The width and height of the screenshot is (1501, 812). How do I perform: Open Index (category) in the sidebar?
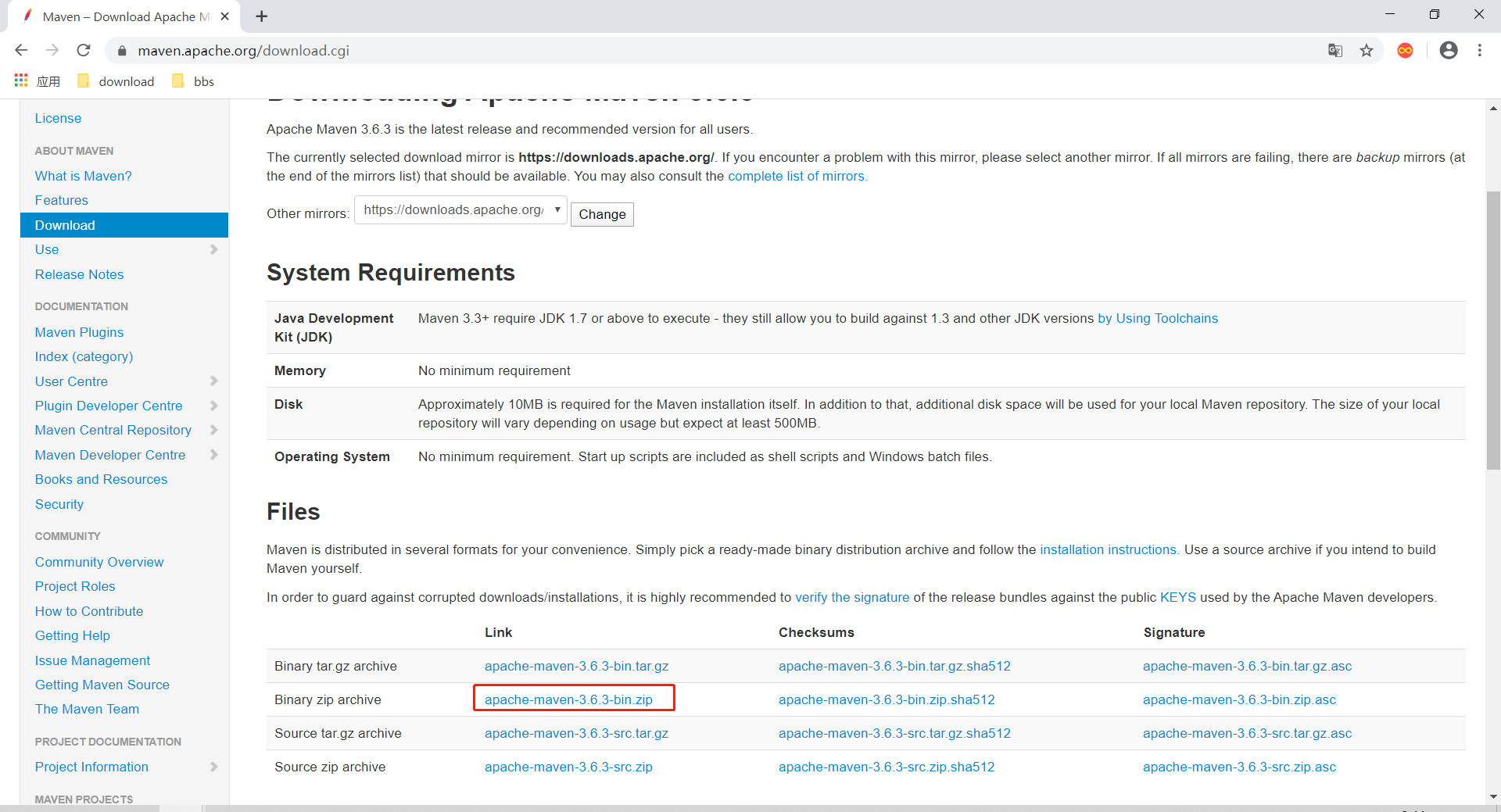click(84, 356)
